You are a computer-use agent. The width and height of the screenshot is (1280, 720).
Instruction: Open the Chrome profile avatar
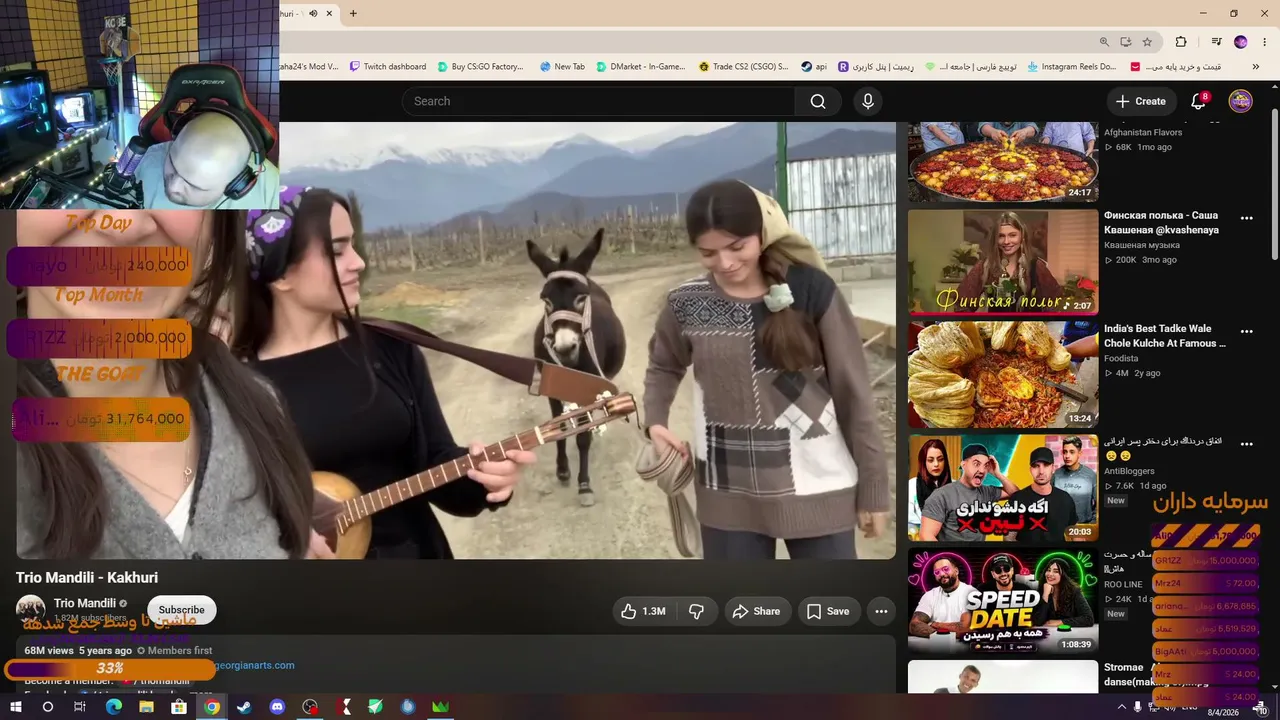(1241, 42)
